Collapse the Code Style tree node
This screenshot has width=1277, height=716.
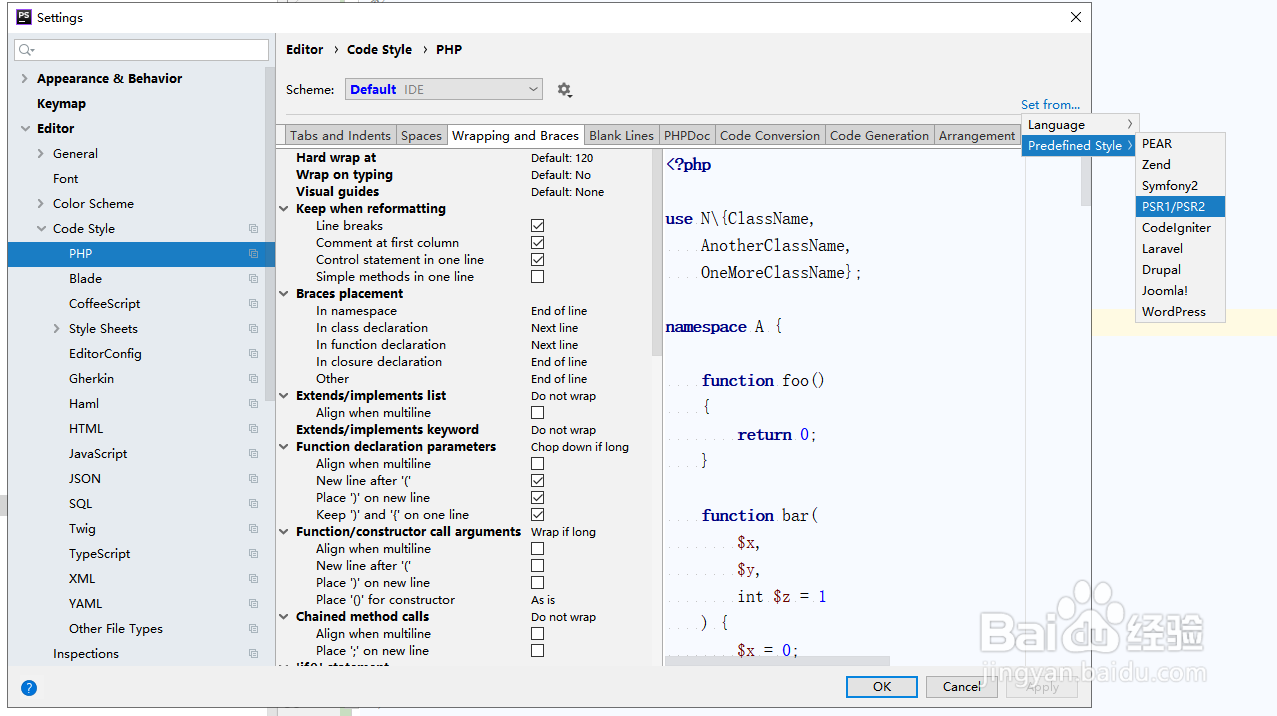[41, 229]
